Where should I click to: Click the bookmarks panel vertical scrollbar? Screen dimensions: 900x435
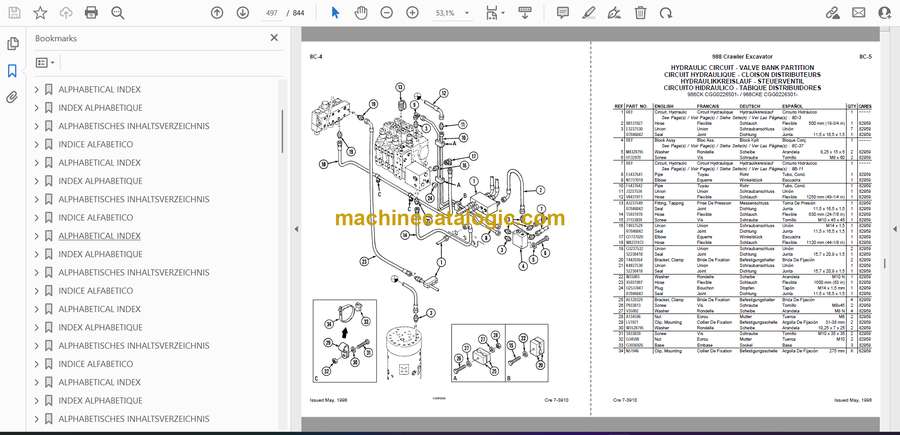pos(282,132)
